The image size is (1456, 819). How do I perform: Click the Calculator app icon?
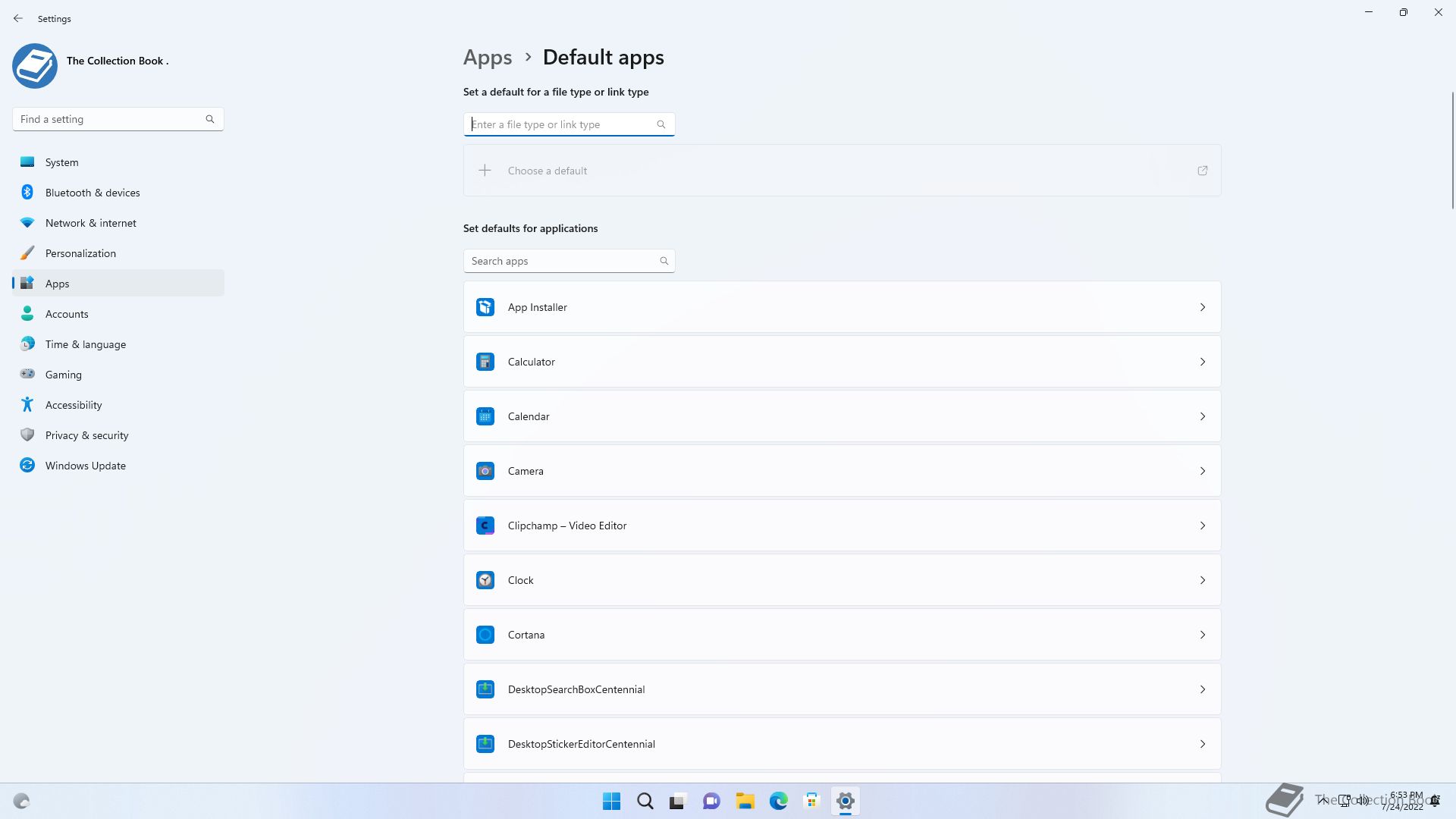[485, 362]
